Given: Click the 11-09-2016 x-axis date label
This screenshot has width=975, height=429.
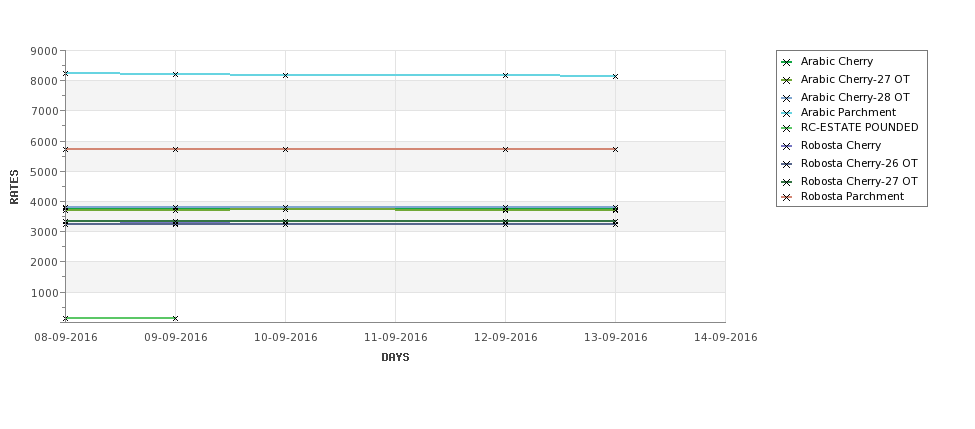Looking at the screenshot, I should (x=395, y=337).
